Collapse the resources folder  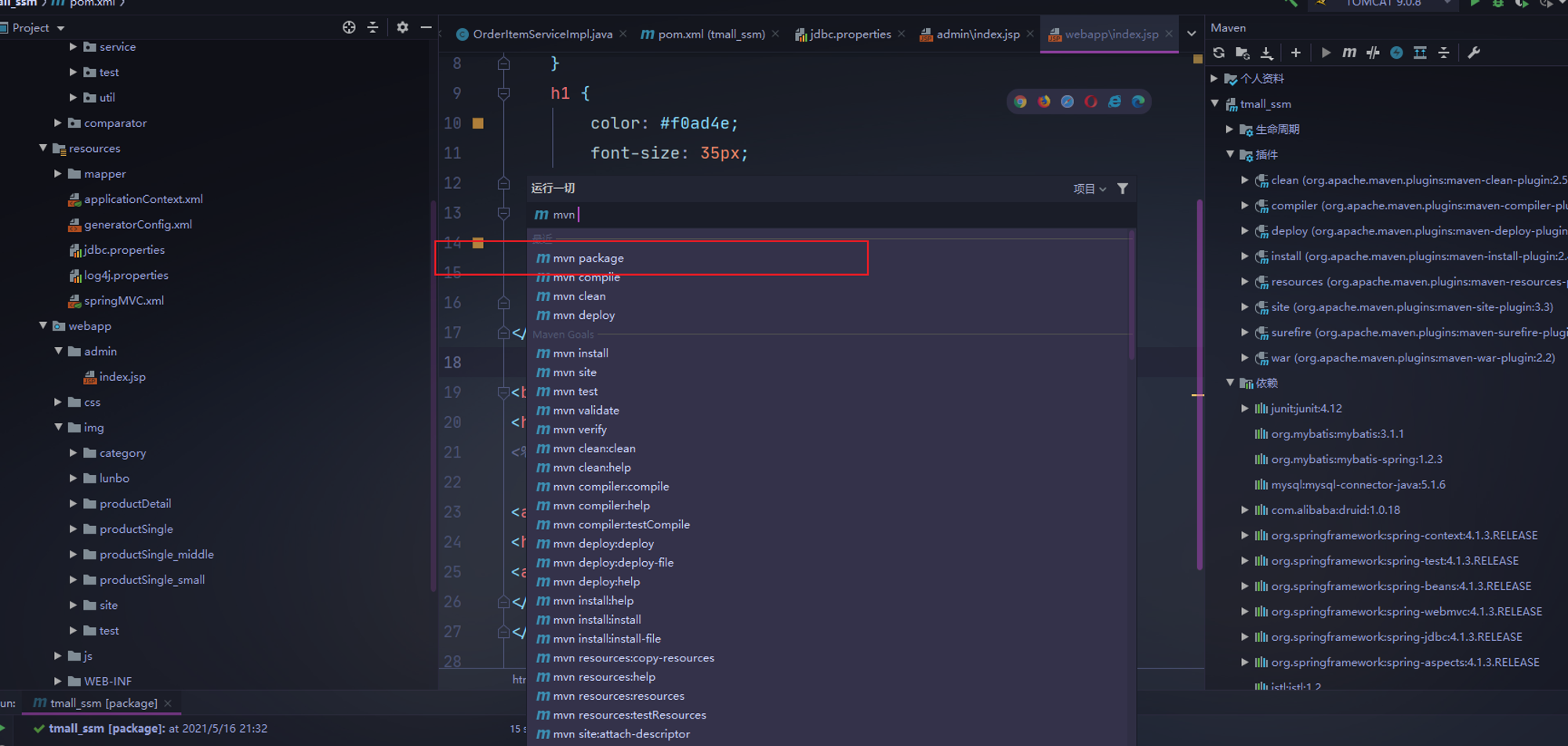click(42, 148)
